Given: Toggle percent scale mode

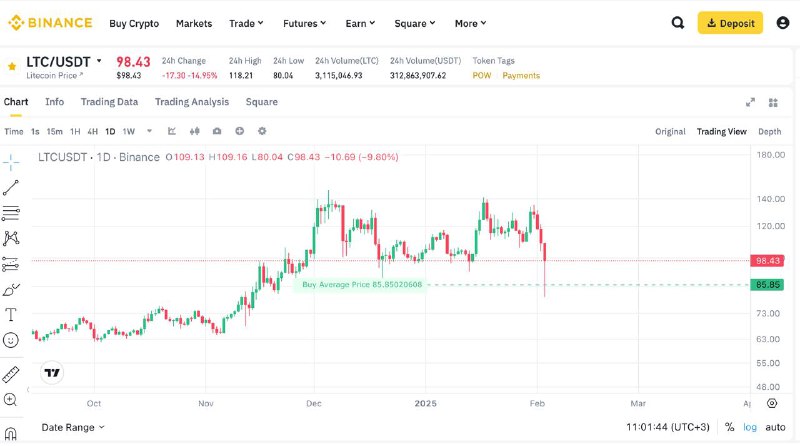Looking at the screenshot, I should click(x=730, y=427).
